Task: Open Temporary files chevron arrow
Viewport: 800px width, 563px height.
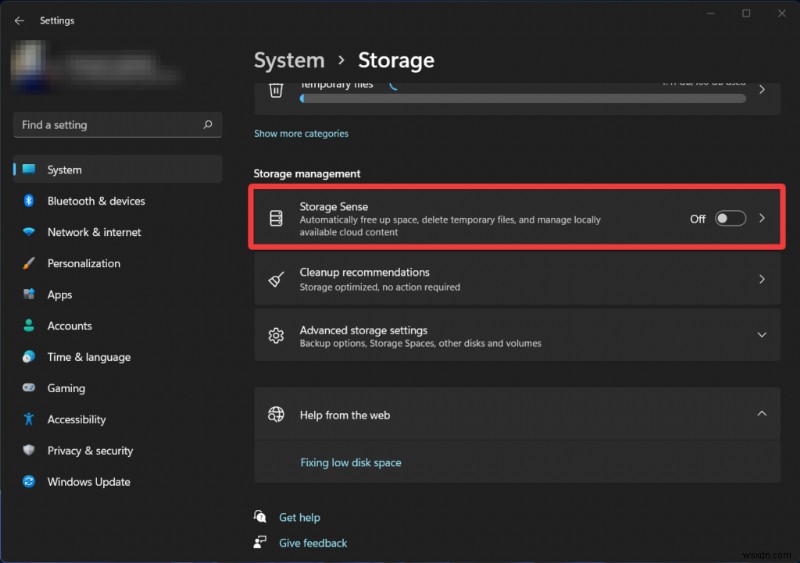Action: [x=762, y=90]
